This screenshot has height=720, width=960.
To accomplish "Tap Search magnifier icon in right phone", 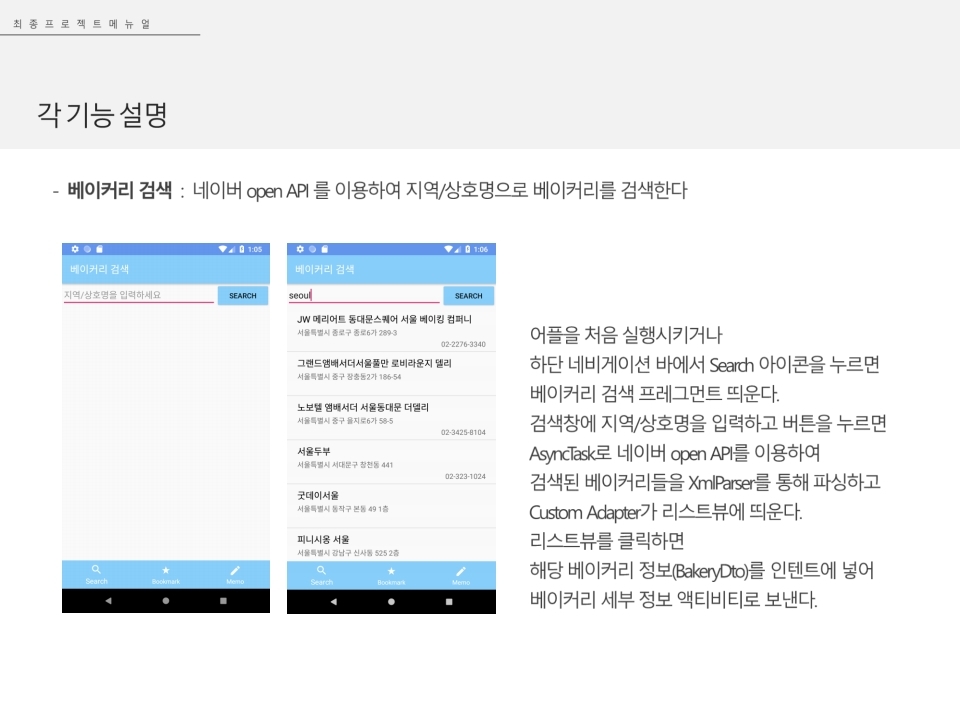I will click(321, 571).
